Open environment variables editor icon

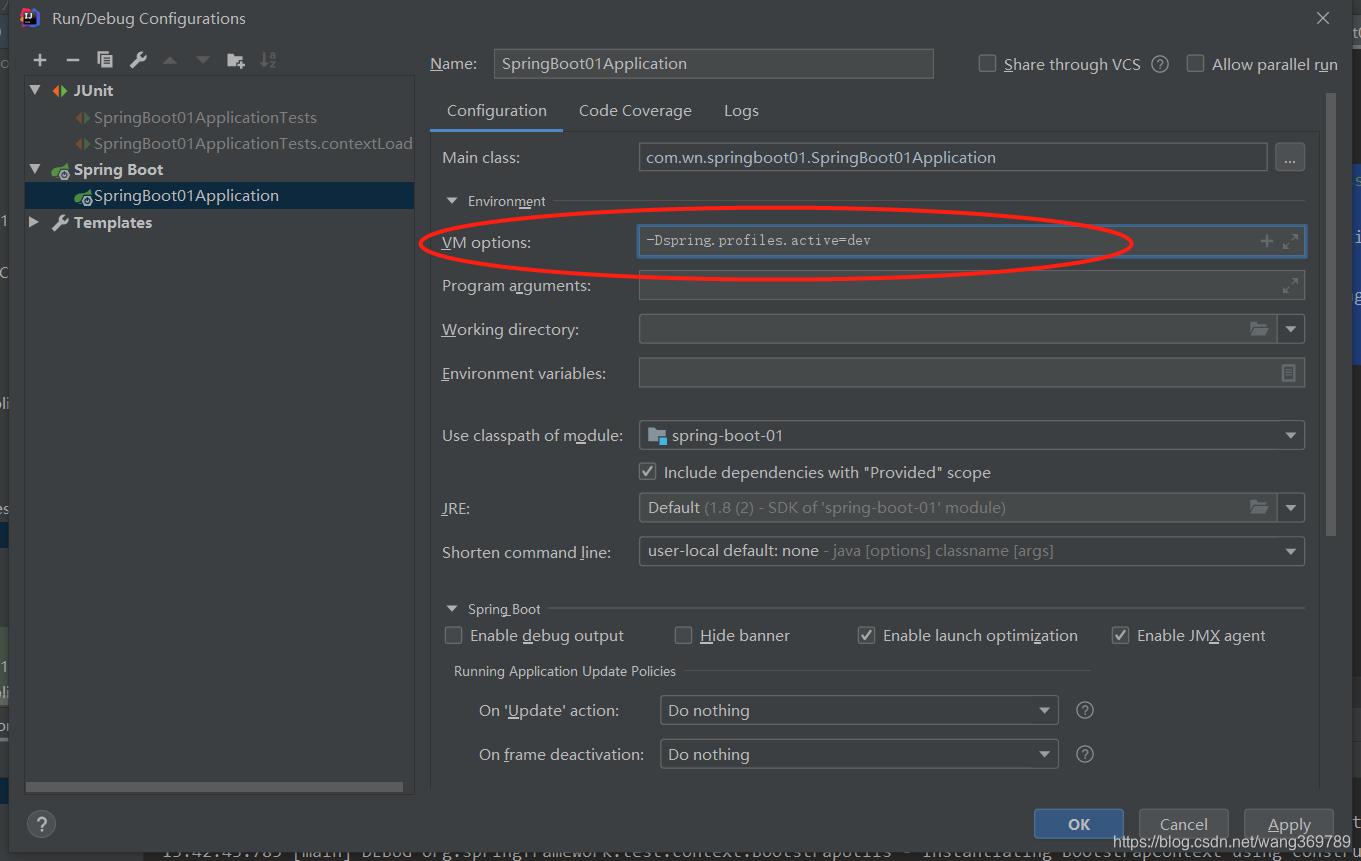click(1289, 373)
